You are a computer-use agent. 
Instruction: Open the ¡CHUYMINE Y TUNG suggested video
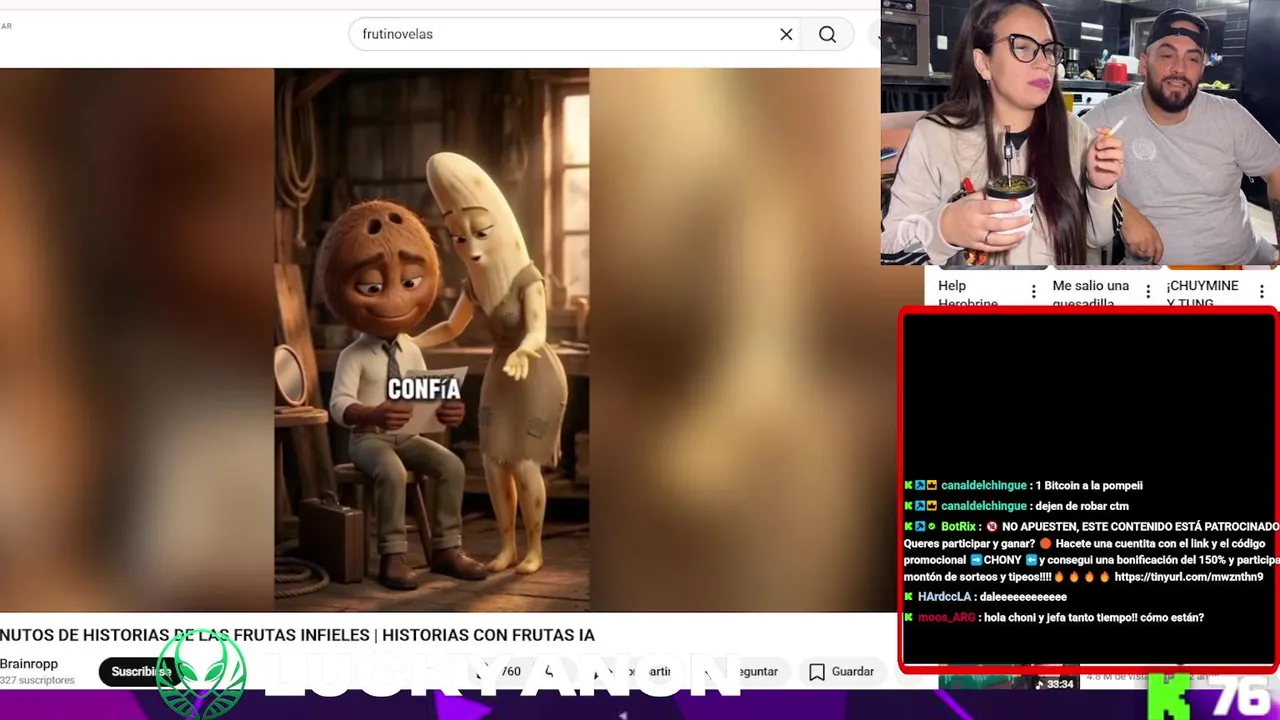1203,294
